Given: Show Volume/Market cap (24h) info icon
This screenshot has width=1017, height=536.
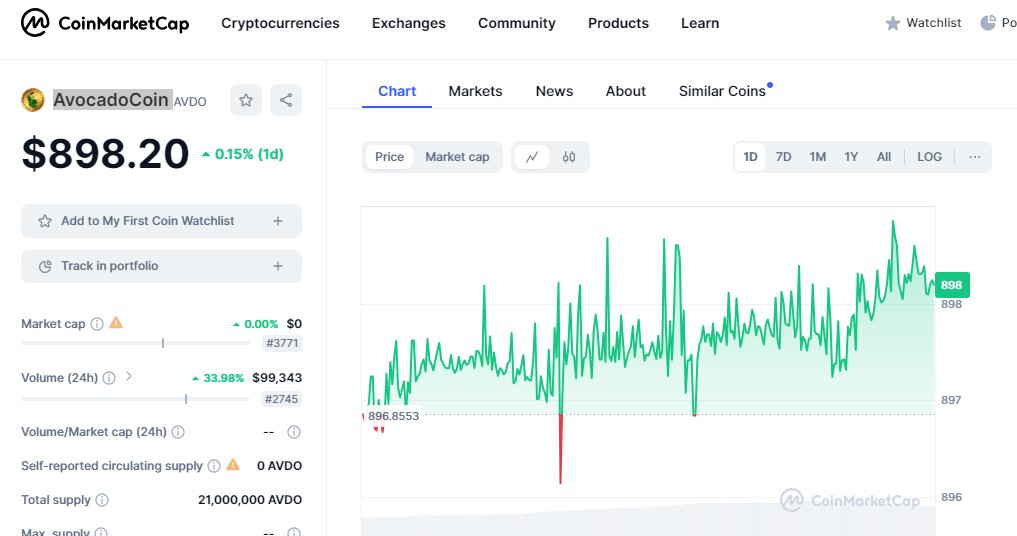Looking at the screenshot, I should tap(178, 432).
